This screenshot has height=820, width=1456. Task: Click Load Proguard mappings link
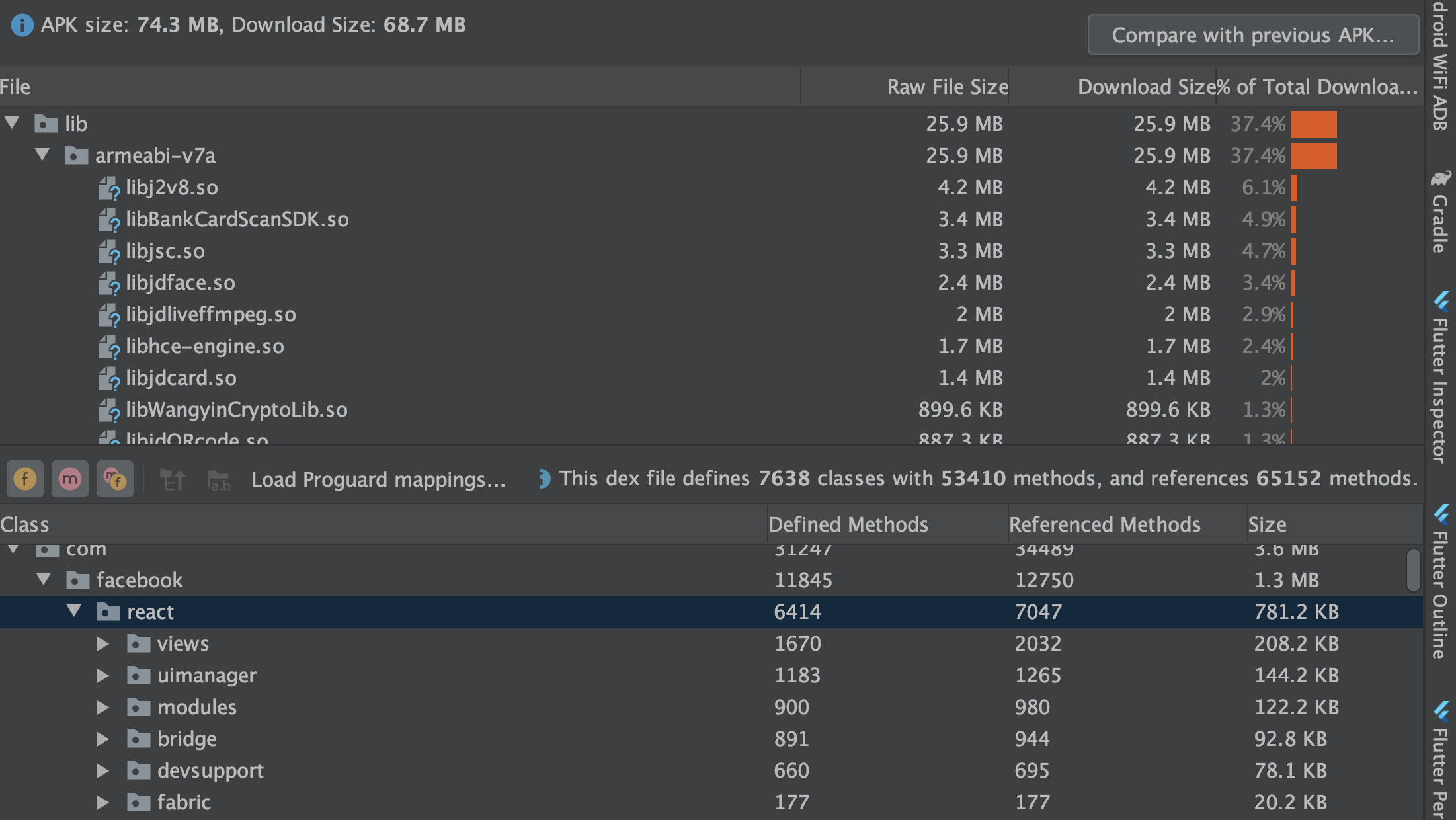378,479
